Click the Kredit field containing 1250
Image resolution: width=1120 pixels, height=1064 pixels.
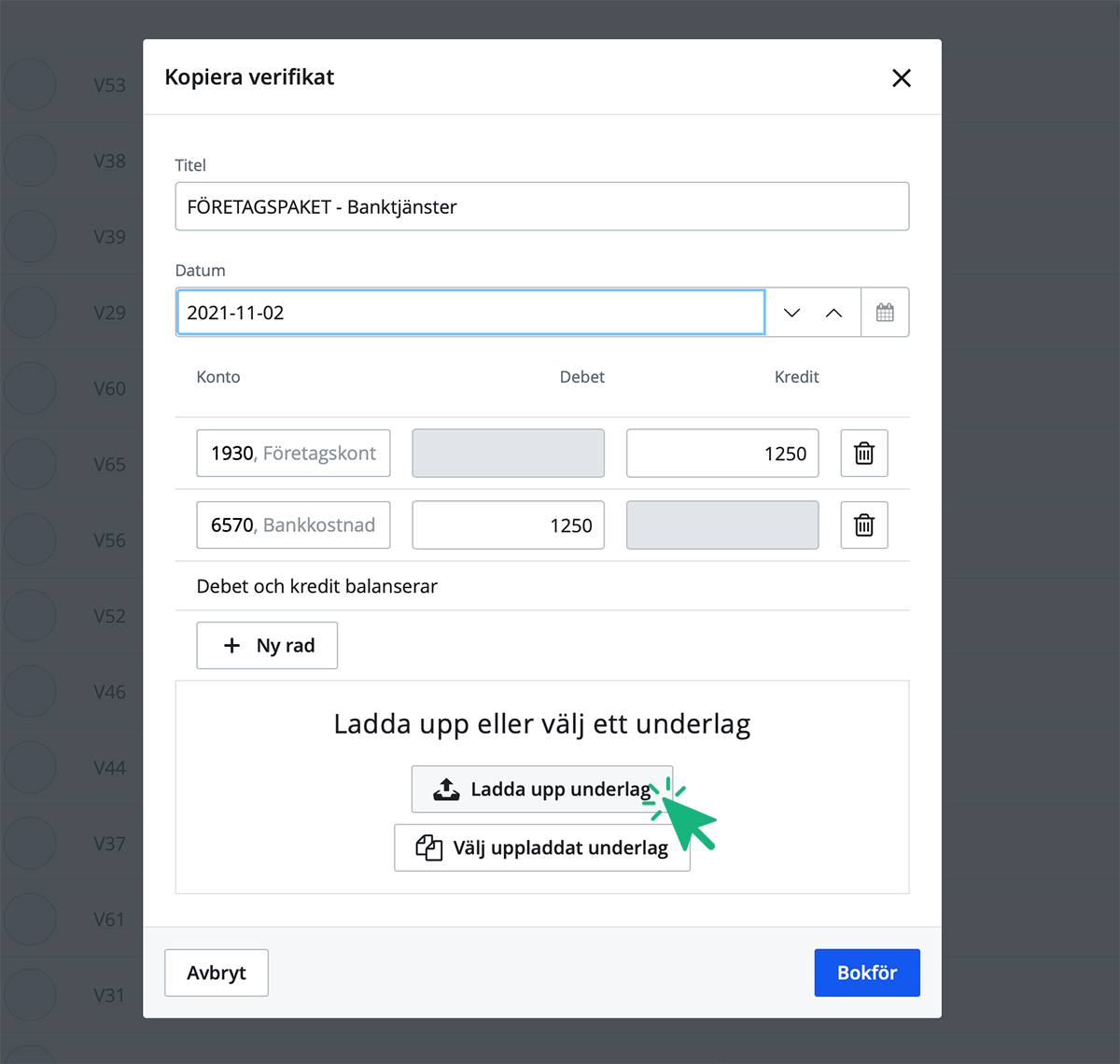(x=721, y=453)
